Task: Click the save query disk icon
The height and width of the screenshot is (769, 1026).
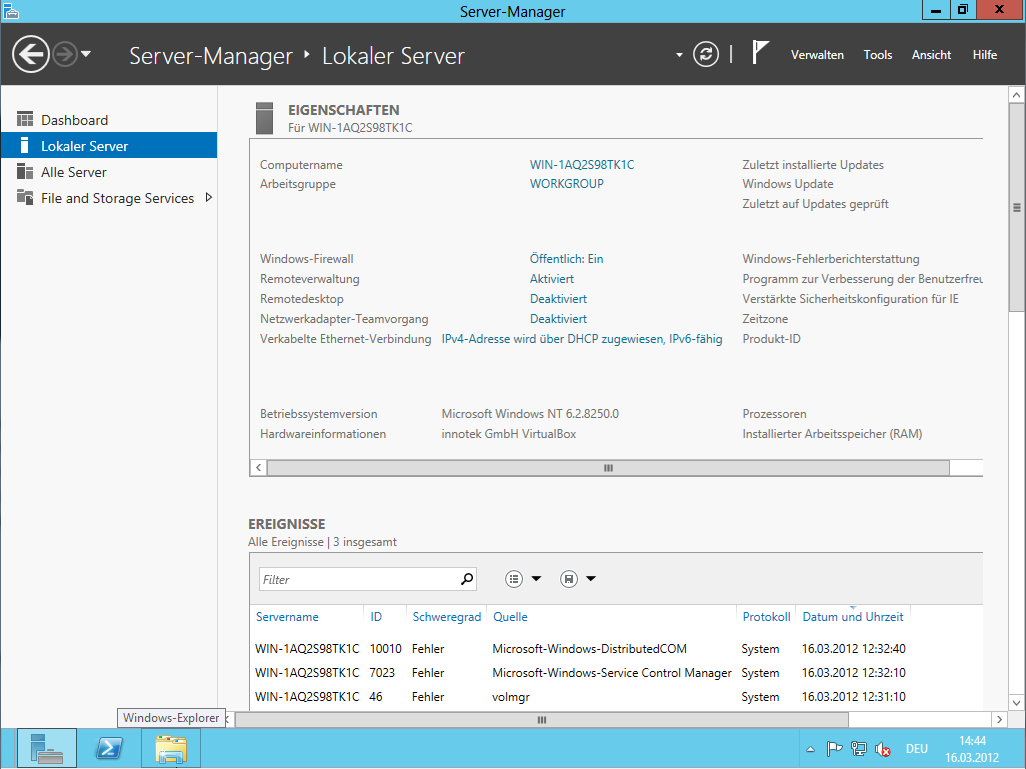Action: (569, 579)
